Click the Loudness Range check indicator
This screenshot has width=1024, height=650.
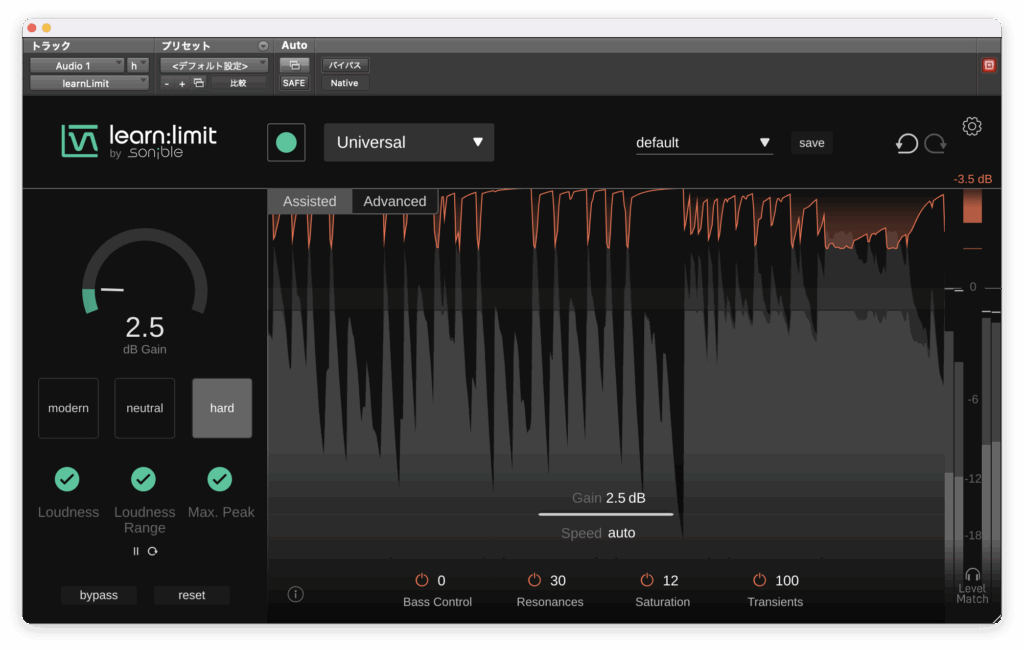(x=144, y=479)
